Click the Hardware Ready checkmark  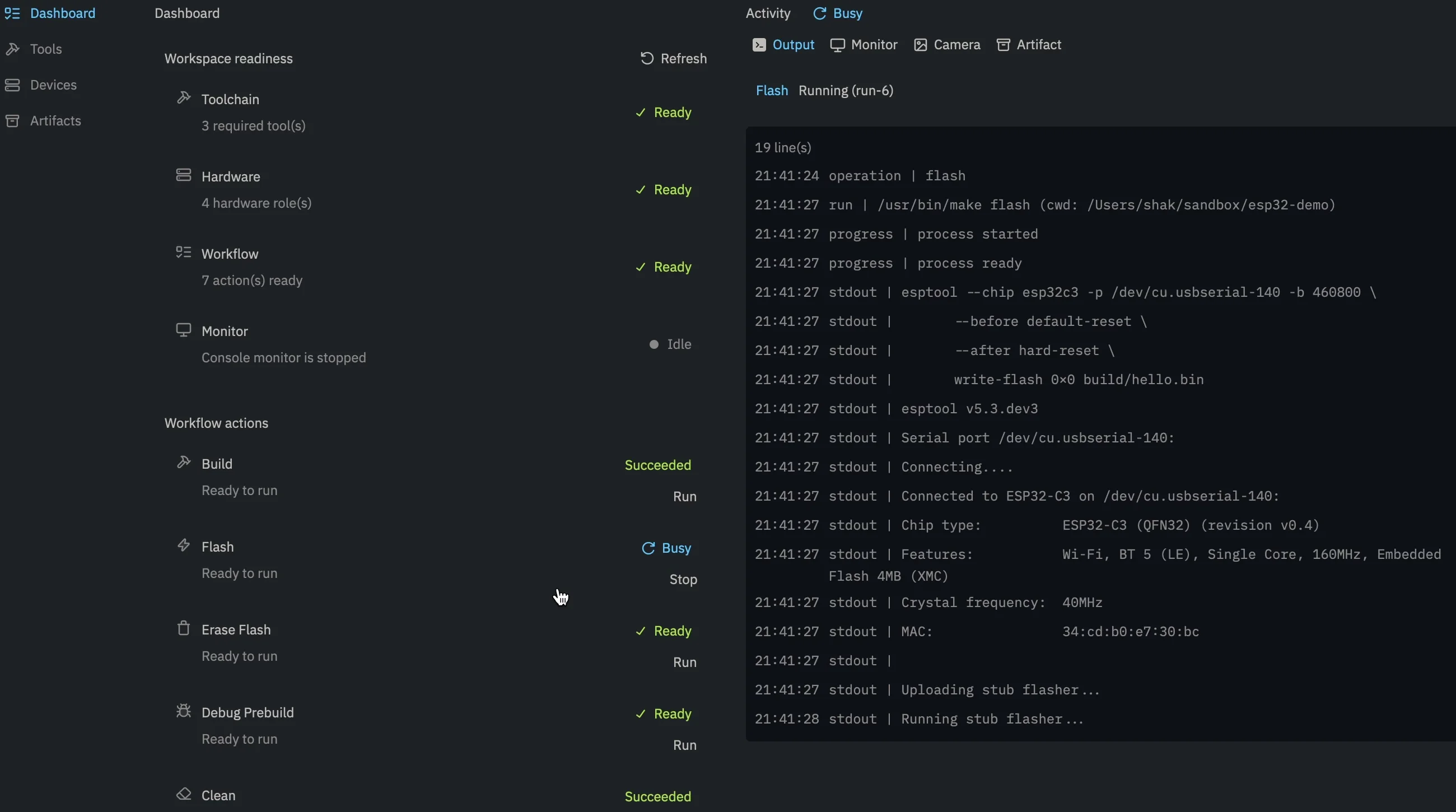tap(641, 190)
